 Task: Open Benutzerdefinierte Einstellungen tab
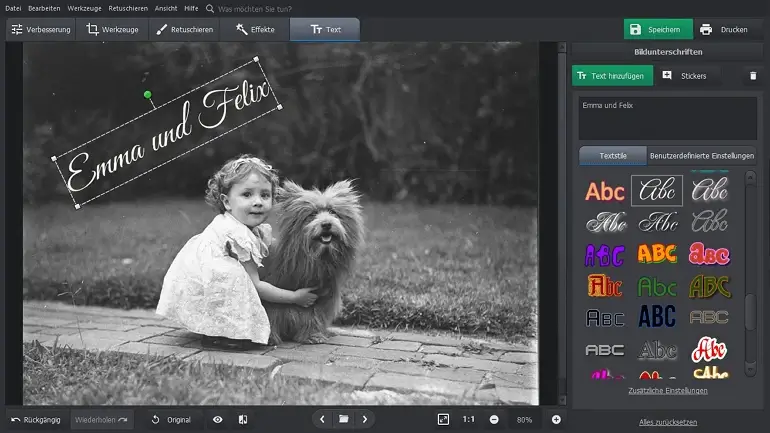(x=702, y=156)
